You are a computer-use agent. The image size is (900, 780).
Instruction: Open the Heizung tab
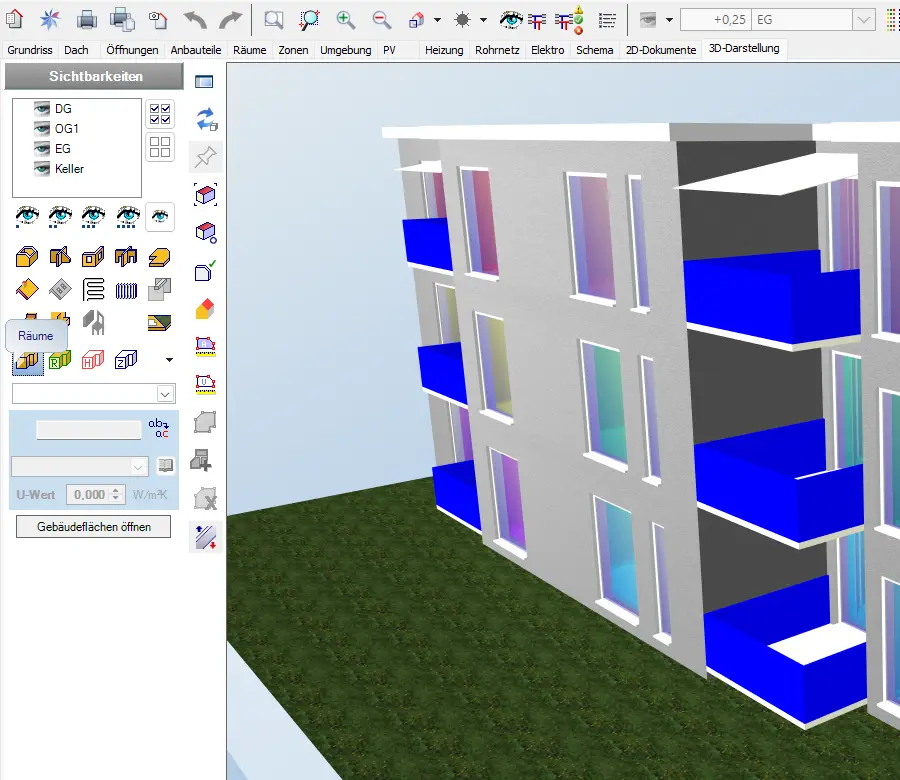(443, 49)
